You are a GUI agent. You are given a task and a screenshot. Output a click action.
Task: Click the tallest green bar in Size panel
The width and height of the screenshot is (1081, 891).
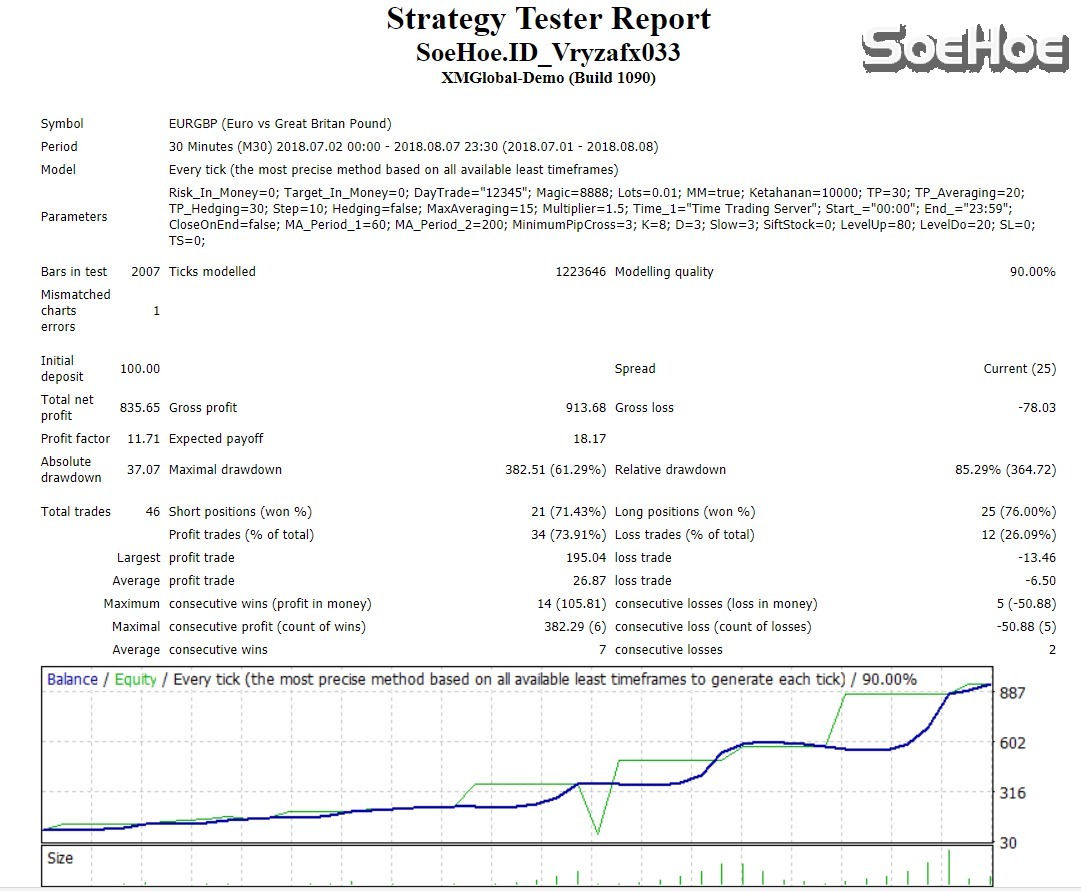(x=948, y=868)
